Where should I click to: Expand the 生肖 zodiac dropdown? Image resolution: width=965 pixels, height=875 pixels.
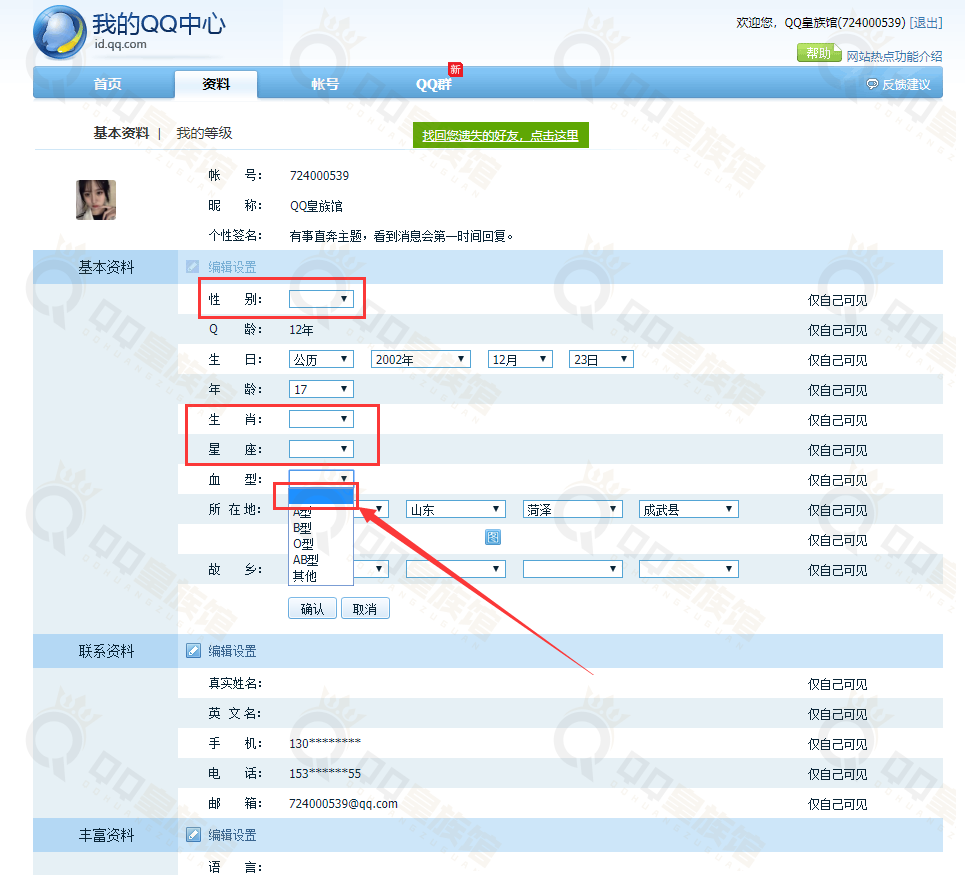321,419
